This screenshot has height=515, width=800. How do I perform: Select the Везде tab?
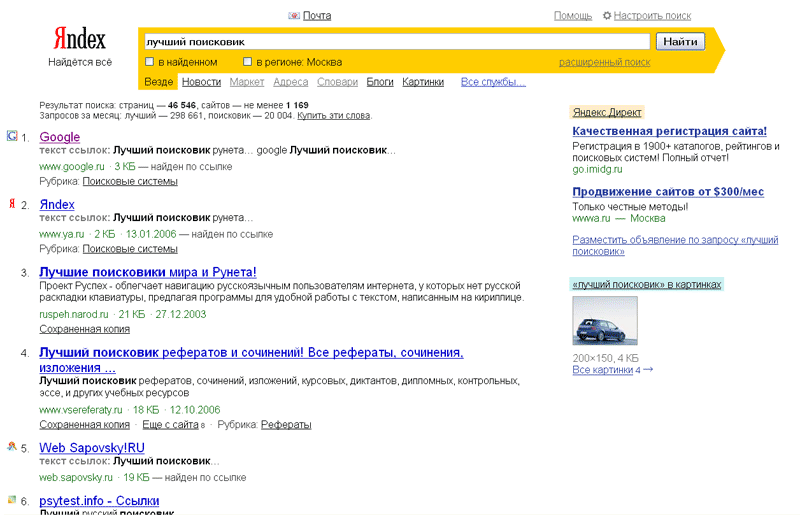159,82
